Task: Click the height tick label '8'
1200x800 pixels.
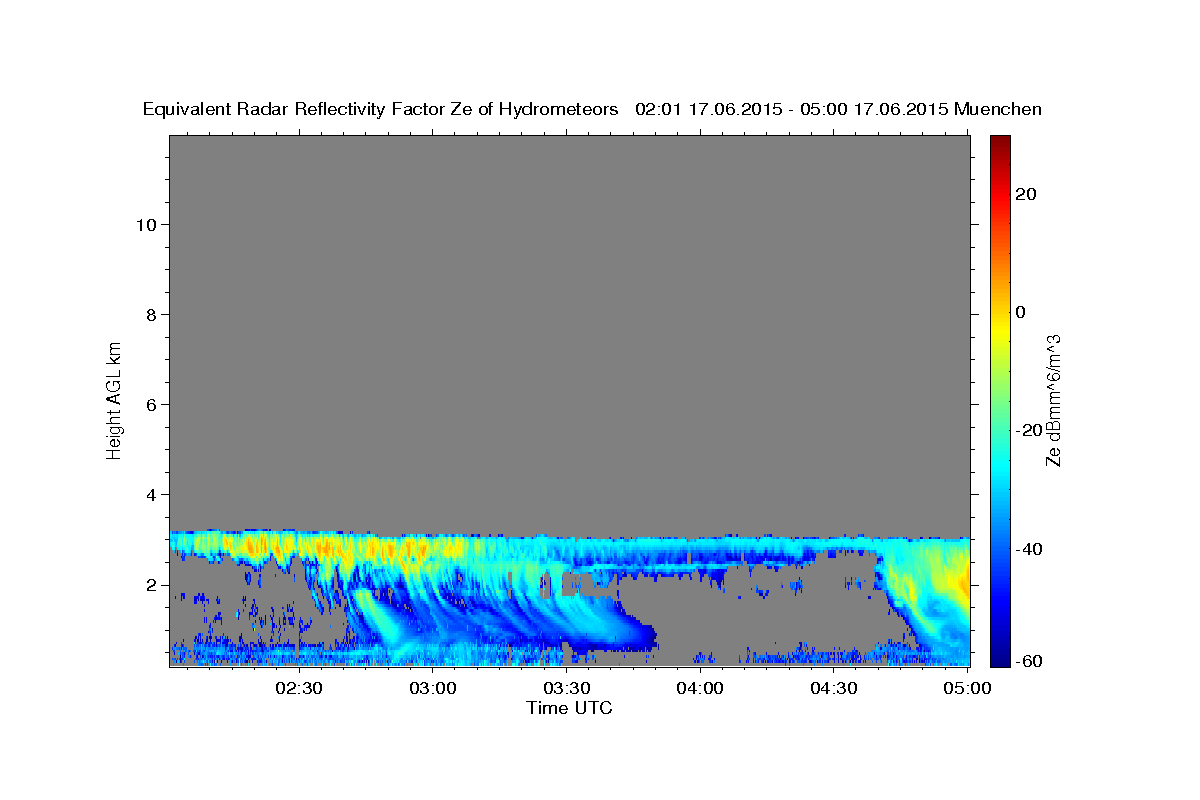Action: (x=150, y=314)
